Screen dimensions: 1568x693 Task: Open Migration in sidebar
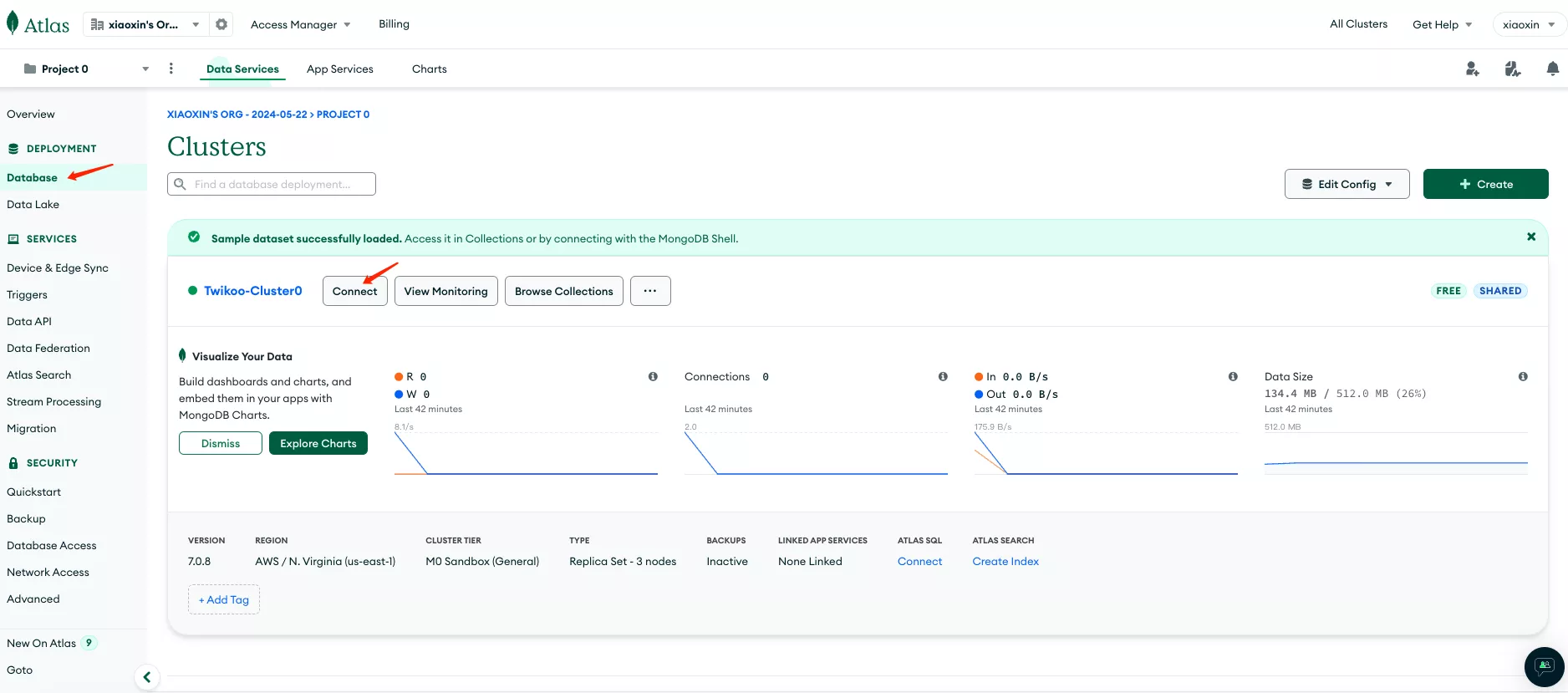click(32, 428)
